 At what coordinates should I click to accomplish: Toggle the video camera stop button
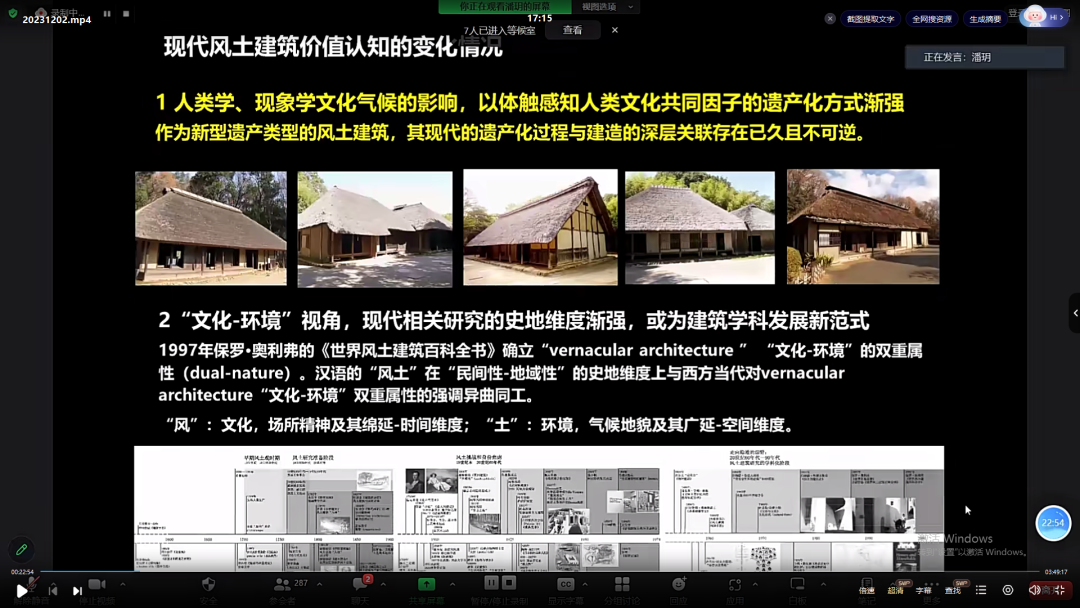click(x=96, y=584)
